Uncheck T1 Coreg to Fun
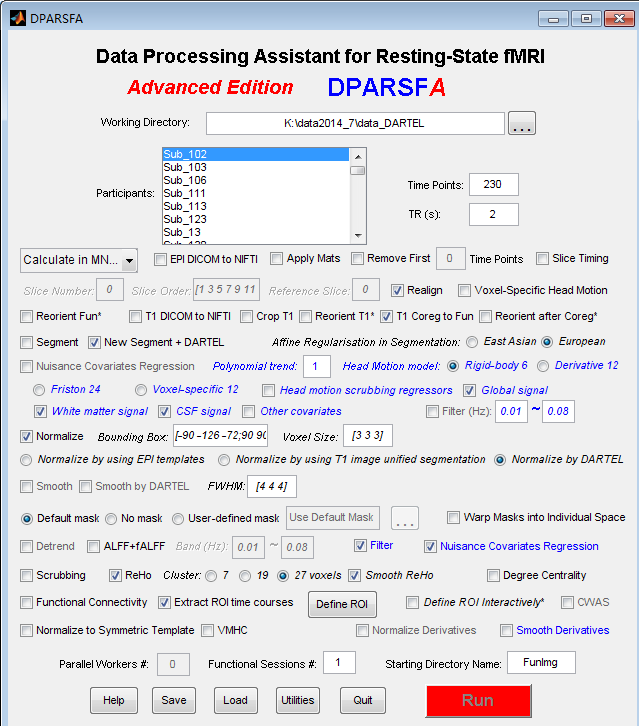 click(x=386, y=316)
